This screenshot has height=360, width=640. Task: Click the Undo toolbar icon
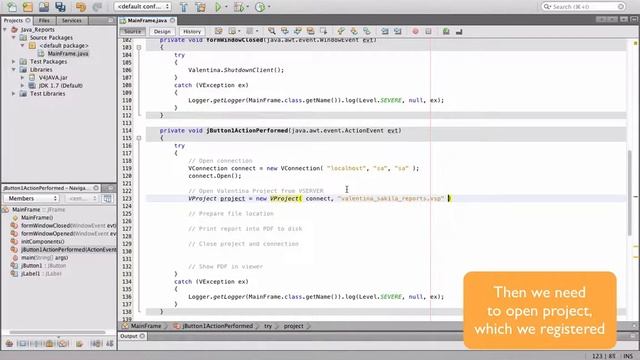click(x=81, y=7)
